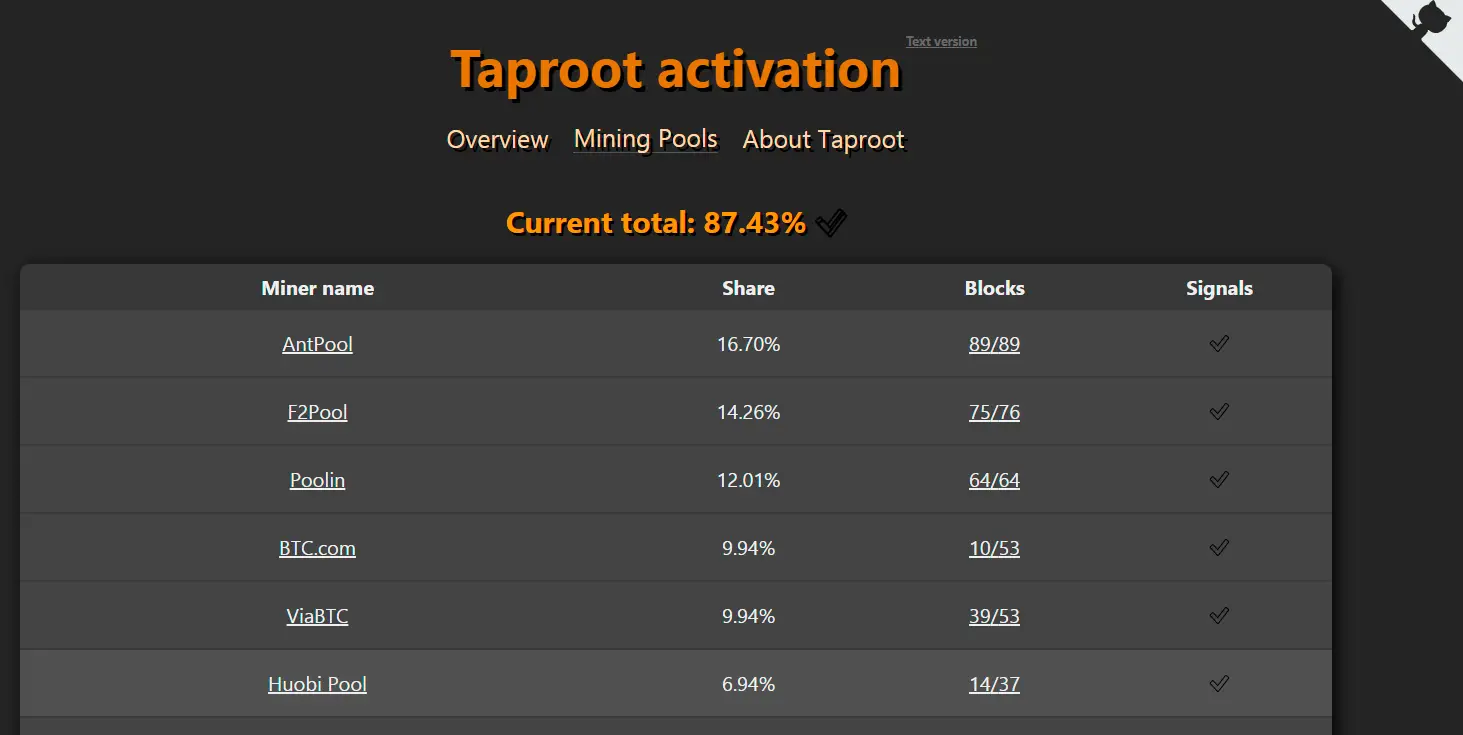Click ViaBTC's signal checkmark icon
1463x735 pixels.
pyautogui.click(x=1219, y=615)
